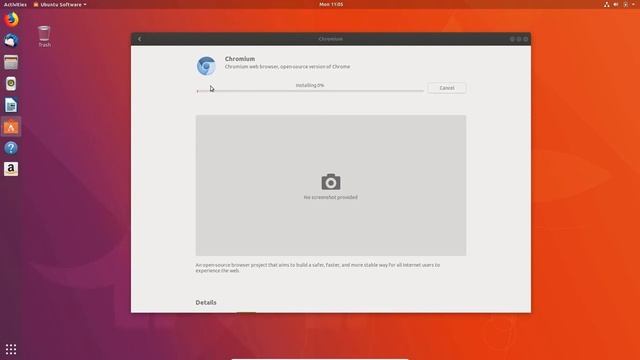Click the 'Chromium' app title text
This screenshot has height=360, width=640.
[240, 59]
